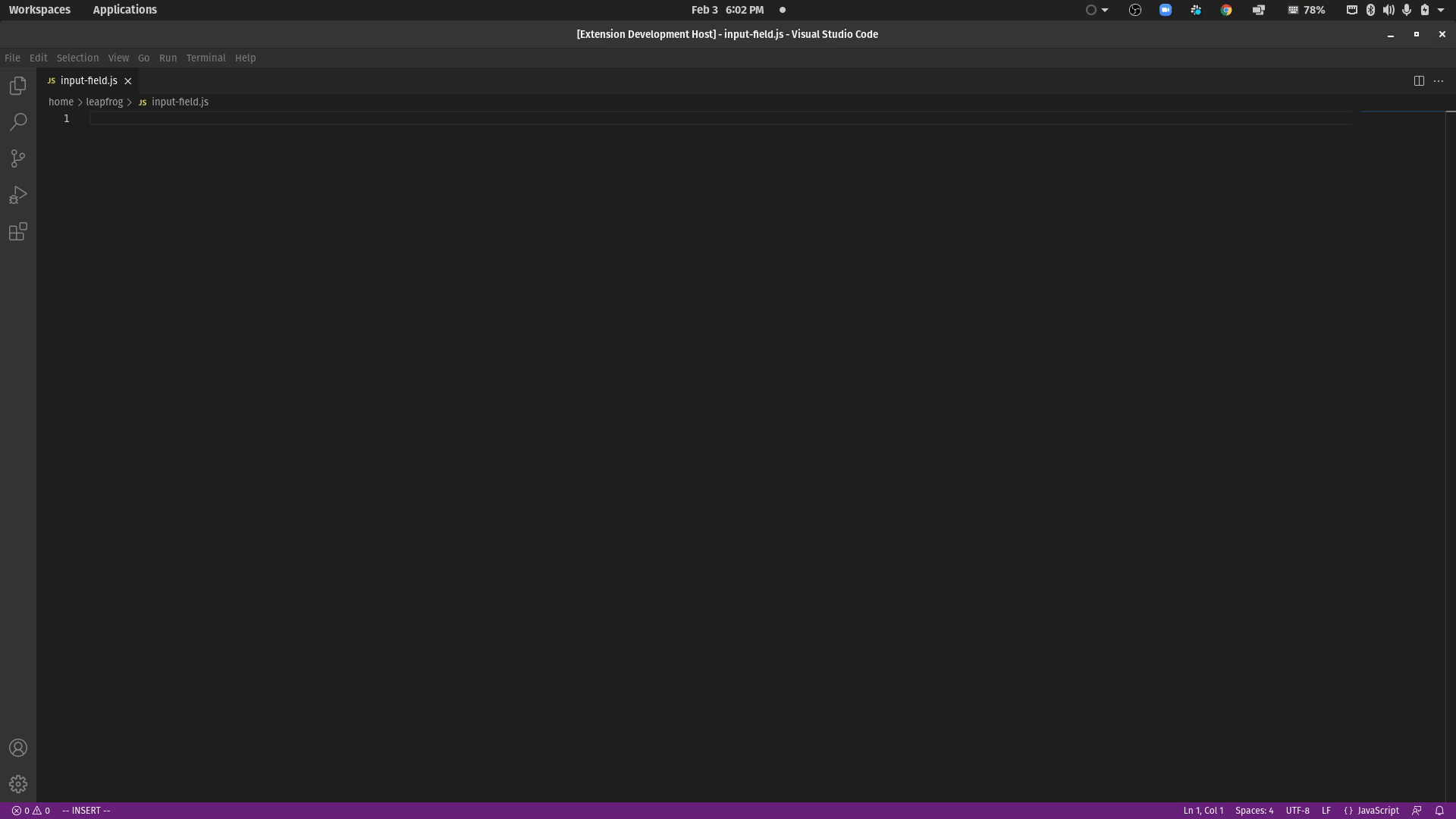Click the keyboard 78% battery indicator
1456x819 pixels.
point(1307,10)
